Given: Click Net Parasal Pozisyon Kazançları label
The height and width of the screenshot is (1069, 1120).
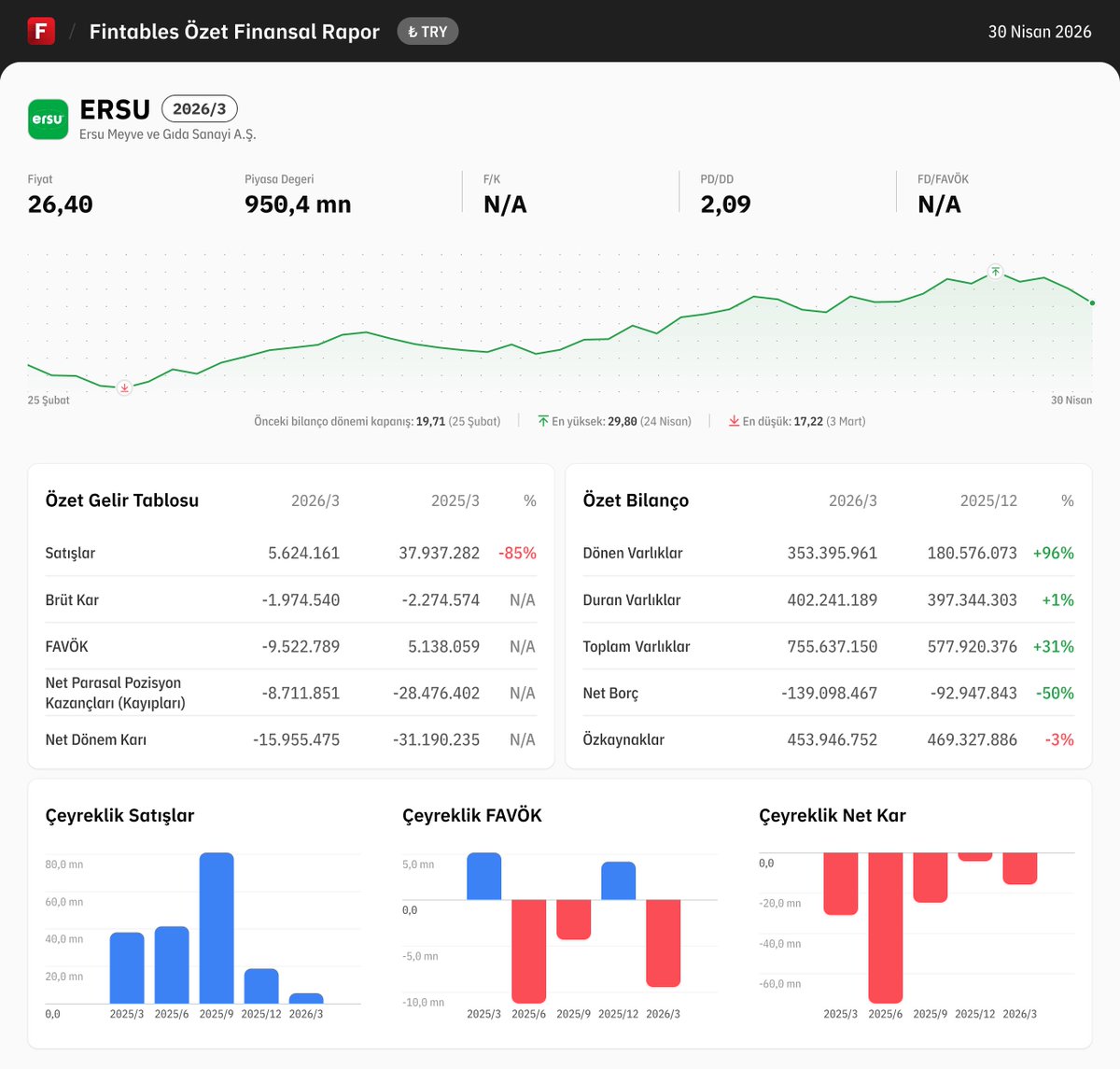Looking at the screenshot, I should click(x=116, y=693).
